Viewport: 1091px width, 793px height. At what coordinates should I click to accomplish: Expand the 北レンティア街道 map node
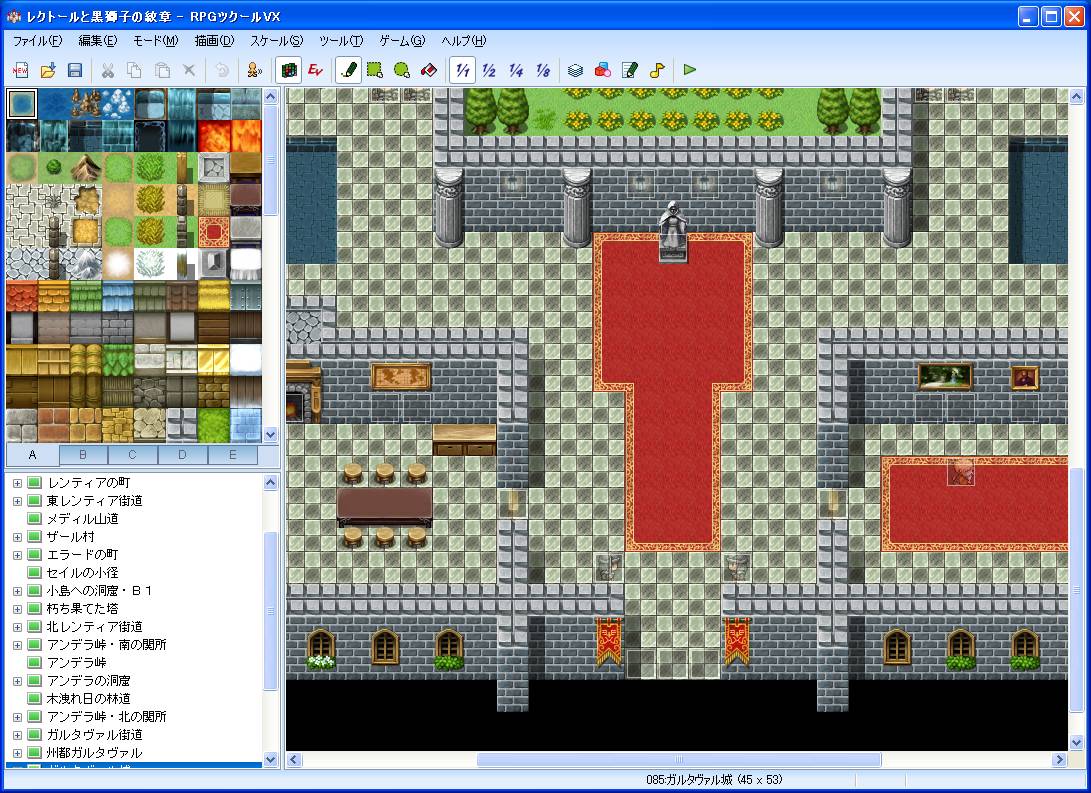pos(17,627)
